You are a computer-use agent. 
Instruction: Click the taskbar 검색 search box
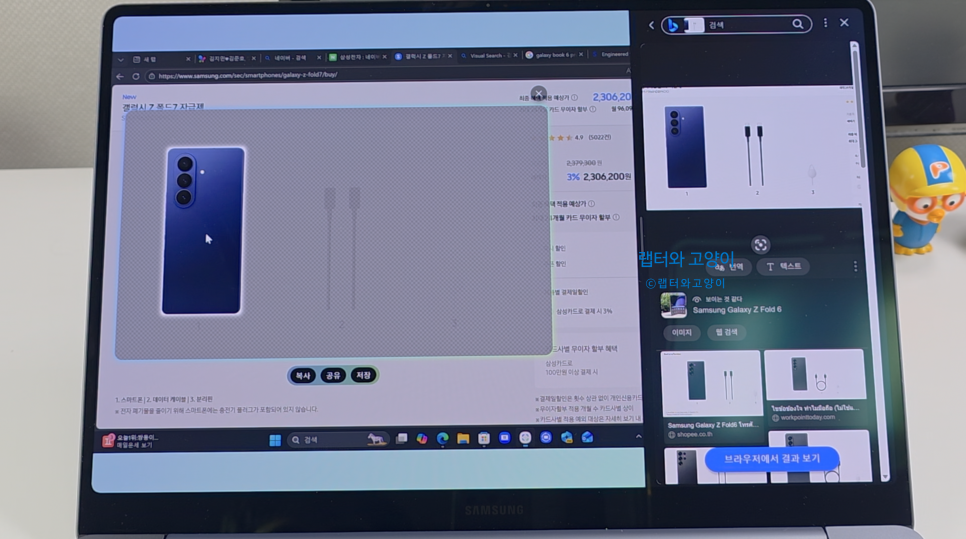coord(337,439)
